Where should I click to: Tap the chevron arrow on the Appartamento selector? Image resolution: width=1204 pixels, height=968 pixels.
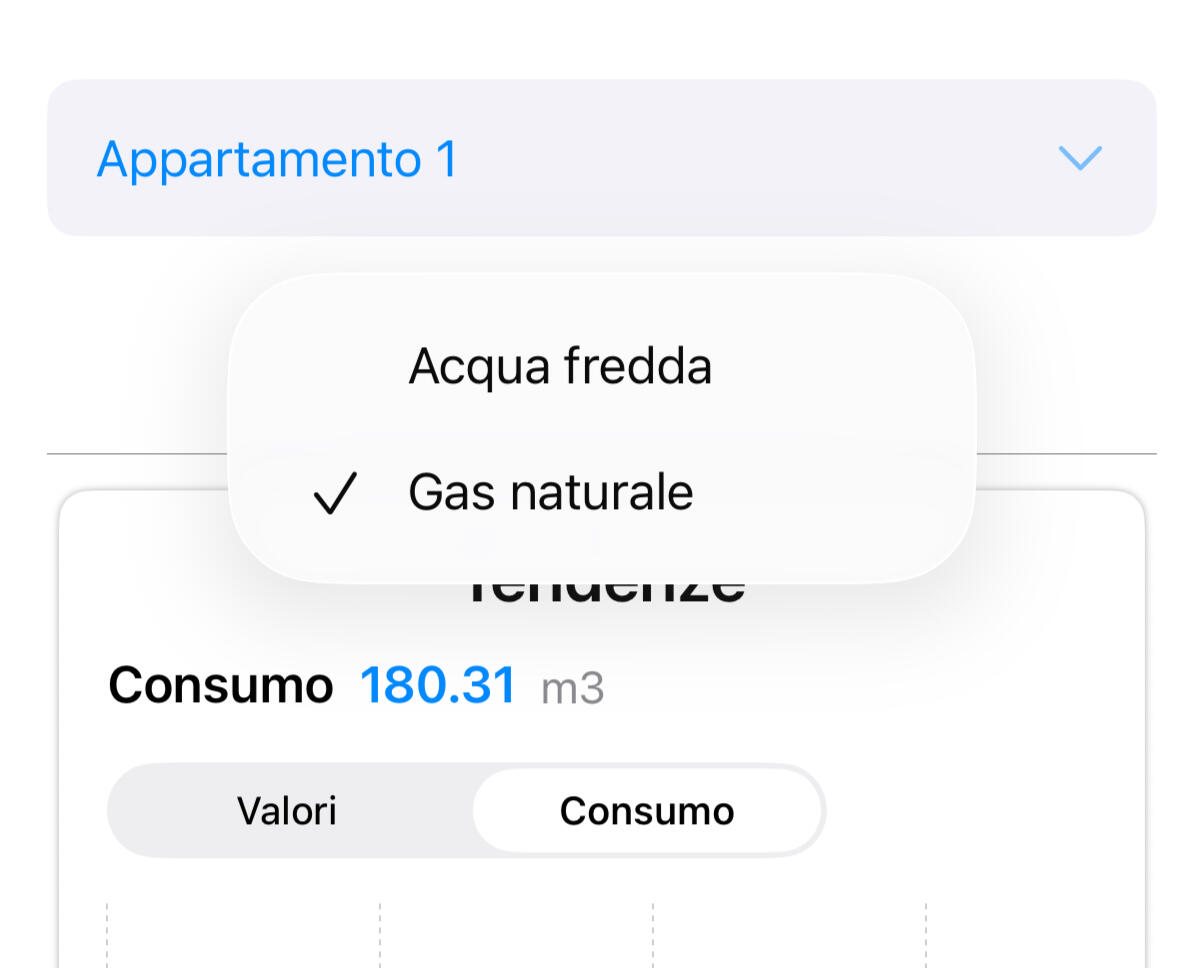click(1079, 158)
